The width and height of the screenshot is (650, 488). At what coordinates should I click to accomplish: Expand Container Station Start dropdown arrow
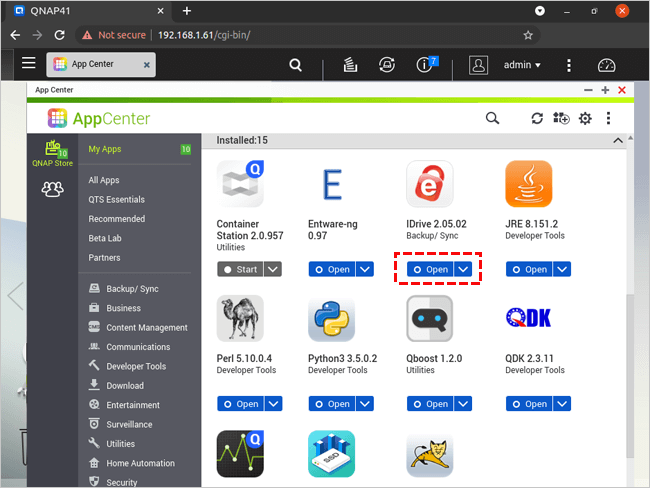[x=273, y=269]
